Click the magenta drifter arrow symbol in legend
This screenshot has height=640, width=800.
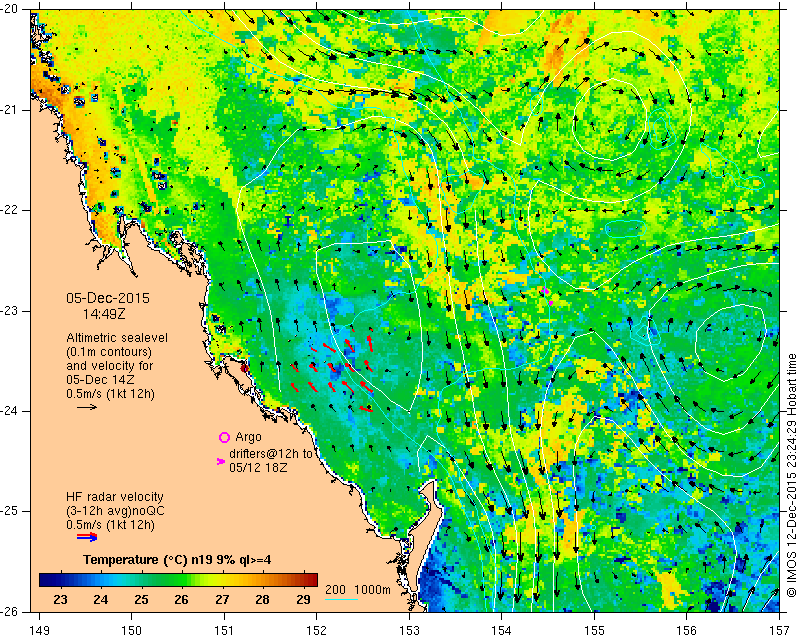tap(221, 461)
